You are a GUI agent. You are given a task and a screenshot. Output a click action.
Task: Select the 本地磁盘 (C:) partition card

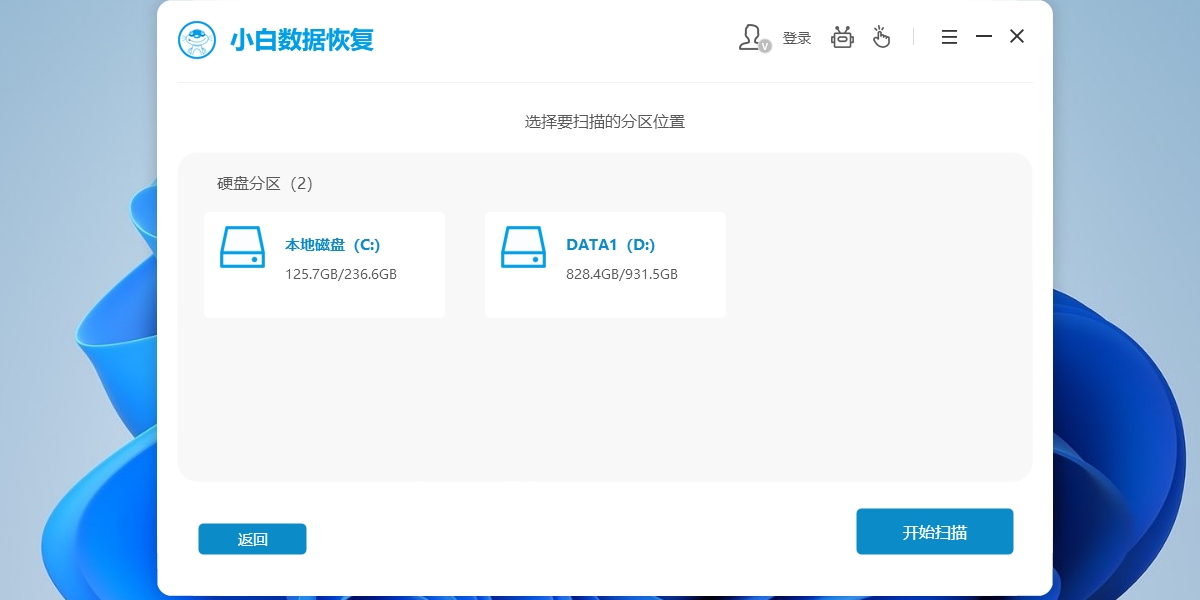pyautogui.click(x=324, y=263)
